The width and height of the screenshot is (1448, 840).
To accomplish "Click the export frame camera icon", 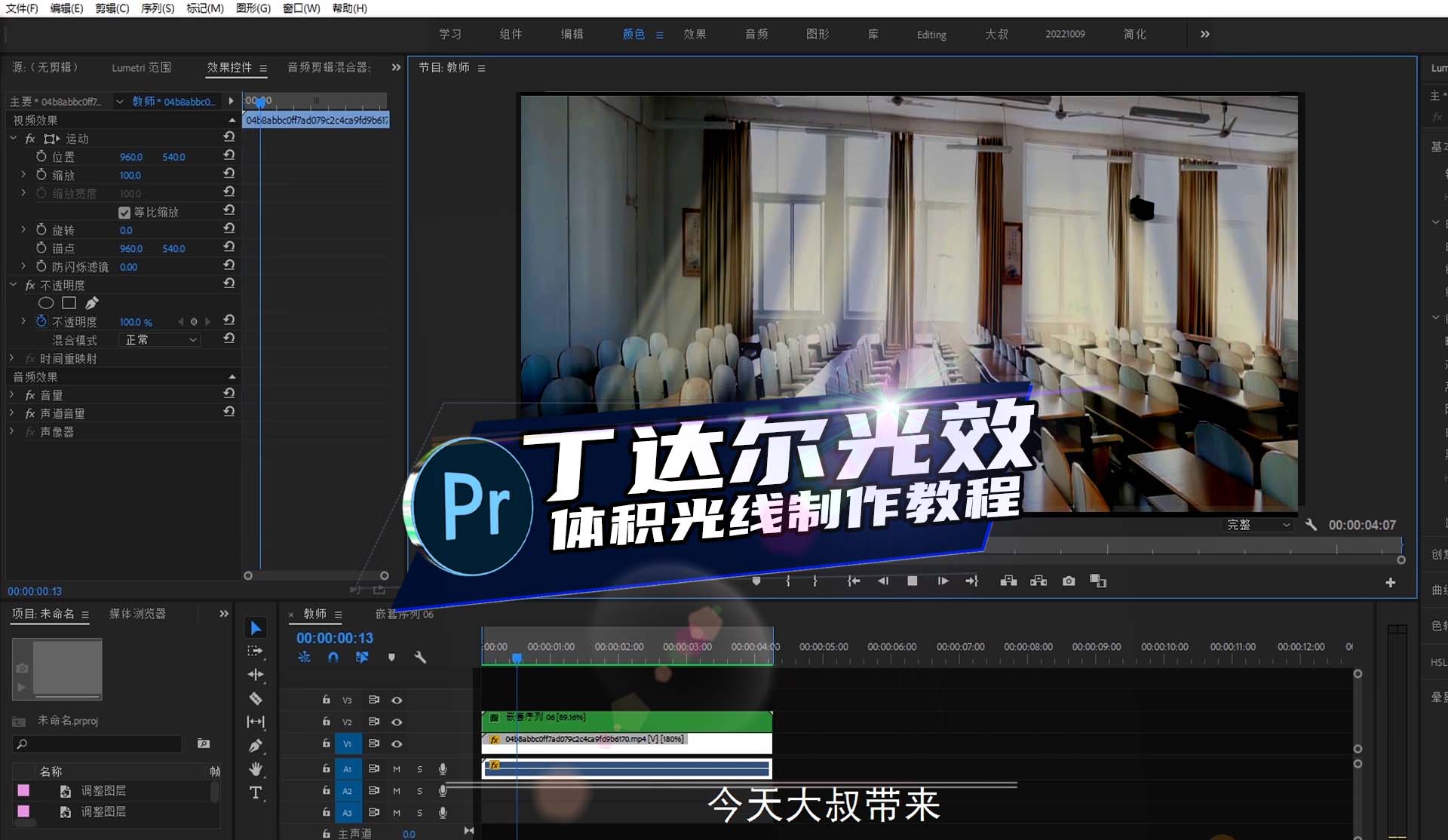I will point(1069,581).
